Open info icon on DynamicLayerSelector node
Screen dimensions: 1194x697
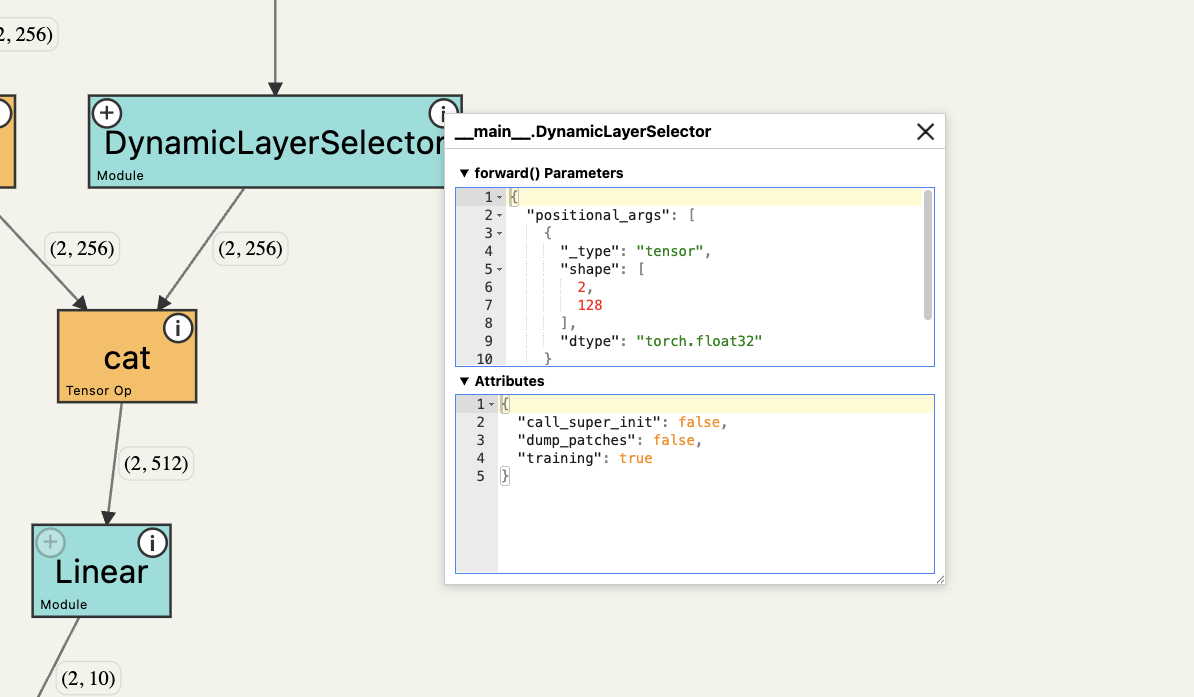click(442, 113)
